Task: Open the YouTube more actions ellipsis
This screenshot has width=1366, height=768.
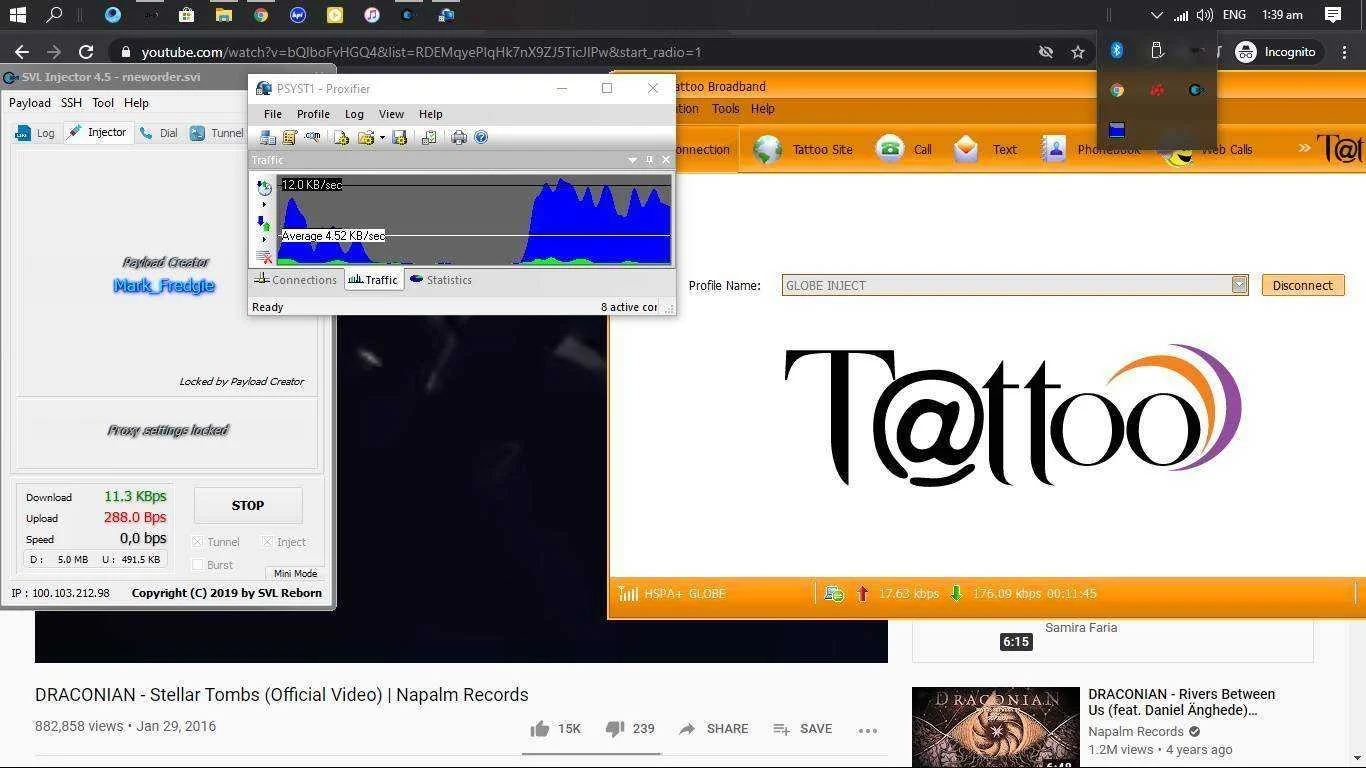Action: [867, 730]
